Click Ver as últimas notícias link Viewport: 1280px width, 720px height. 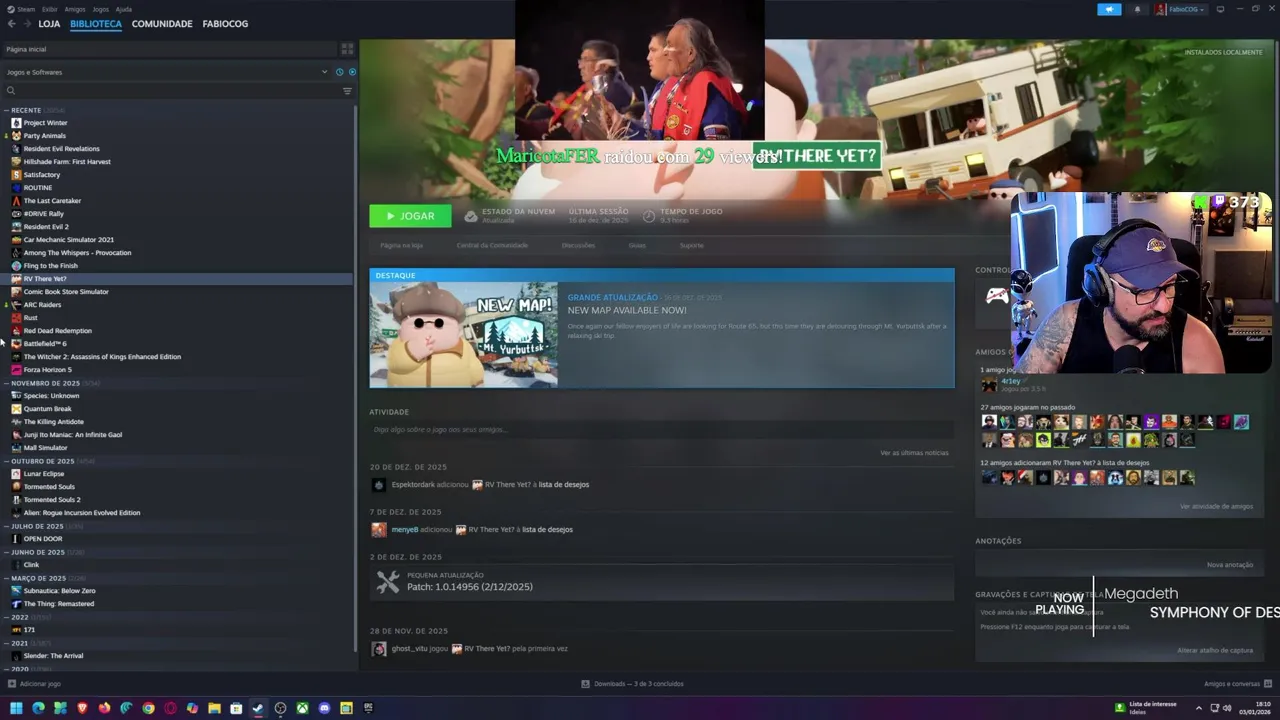(x=914, y=453)
